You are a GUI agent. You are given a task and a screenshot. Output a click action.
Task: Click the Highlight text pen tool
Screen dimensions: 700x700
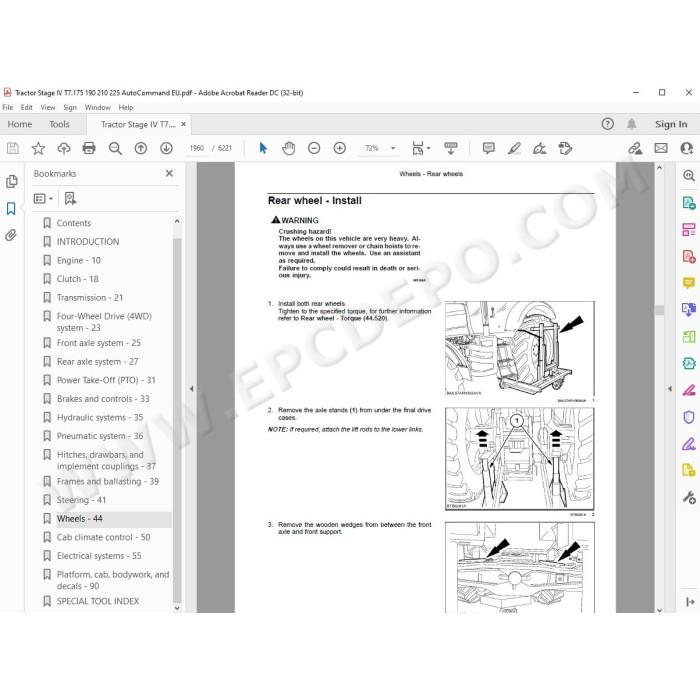[514, 148]
